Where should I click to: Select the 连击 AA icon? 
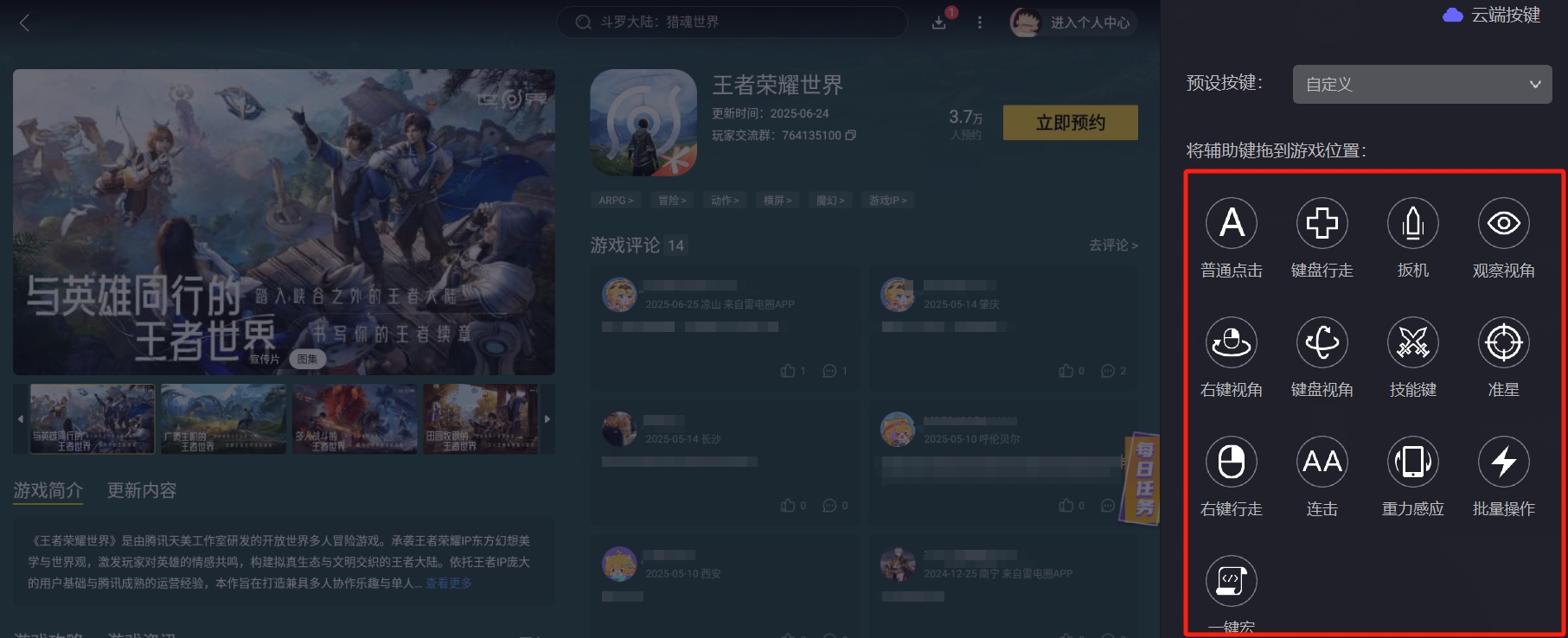1322,462
